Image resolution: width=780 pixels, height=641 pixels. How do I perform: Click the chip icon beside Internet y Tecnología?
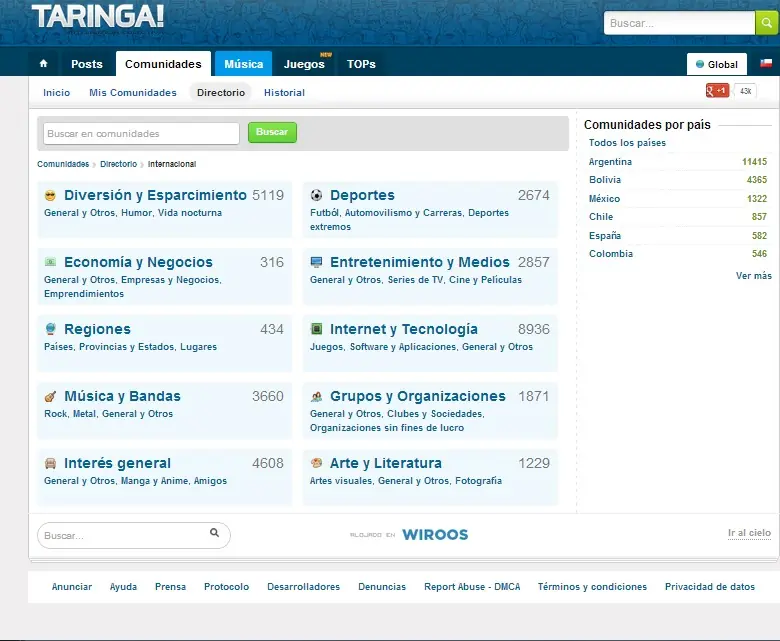tap(316, 329)
